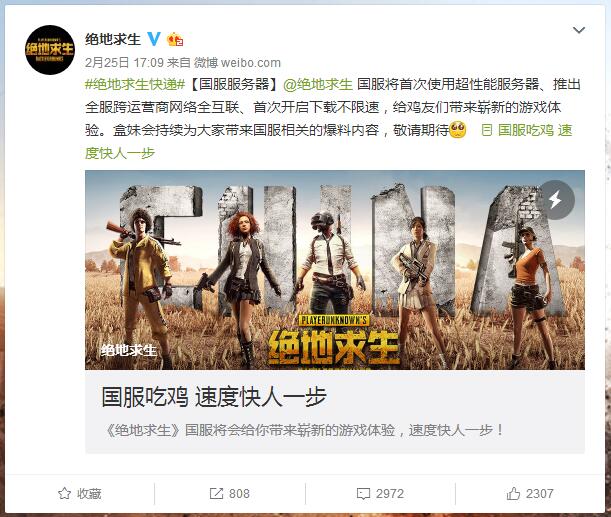Click the @绝地求生 mention link

(x=318, y=85)
